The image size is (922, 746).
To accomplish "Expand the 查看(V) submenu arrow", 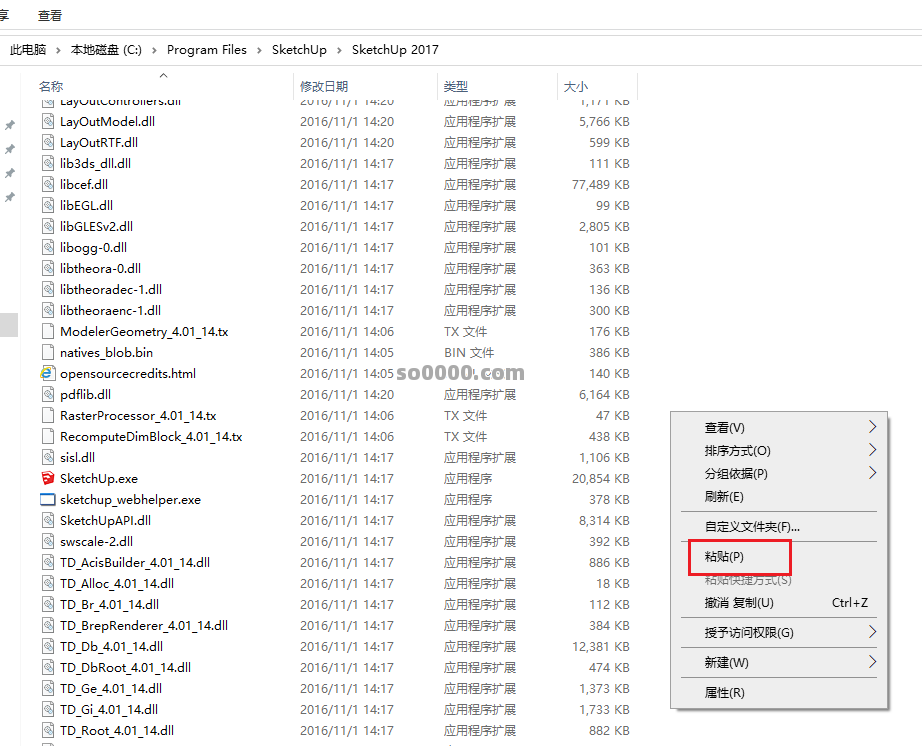I will [873, 427].
